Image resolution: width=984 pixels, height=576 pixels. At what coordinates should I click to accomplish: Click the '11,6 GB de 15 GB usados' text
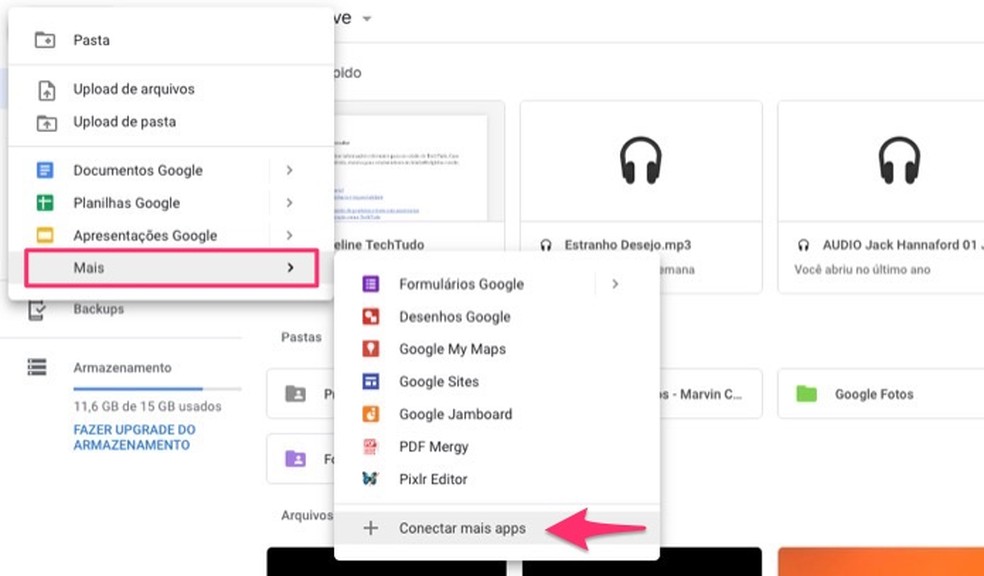tap(147, 407)
